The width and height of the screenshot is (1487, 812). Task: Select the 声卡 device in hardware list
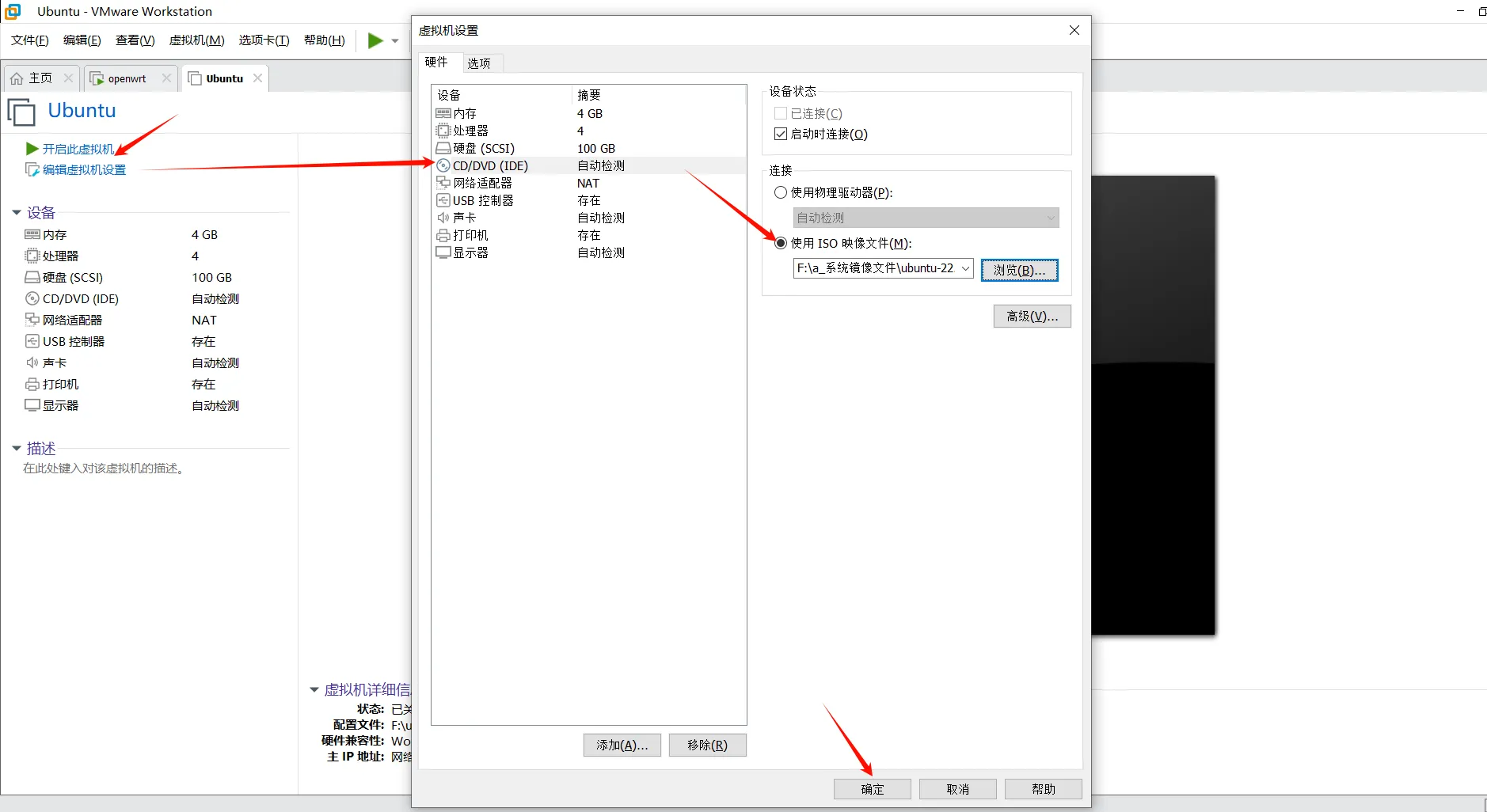coord(464,218)
